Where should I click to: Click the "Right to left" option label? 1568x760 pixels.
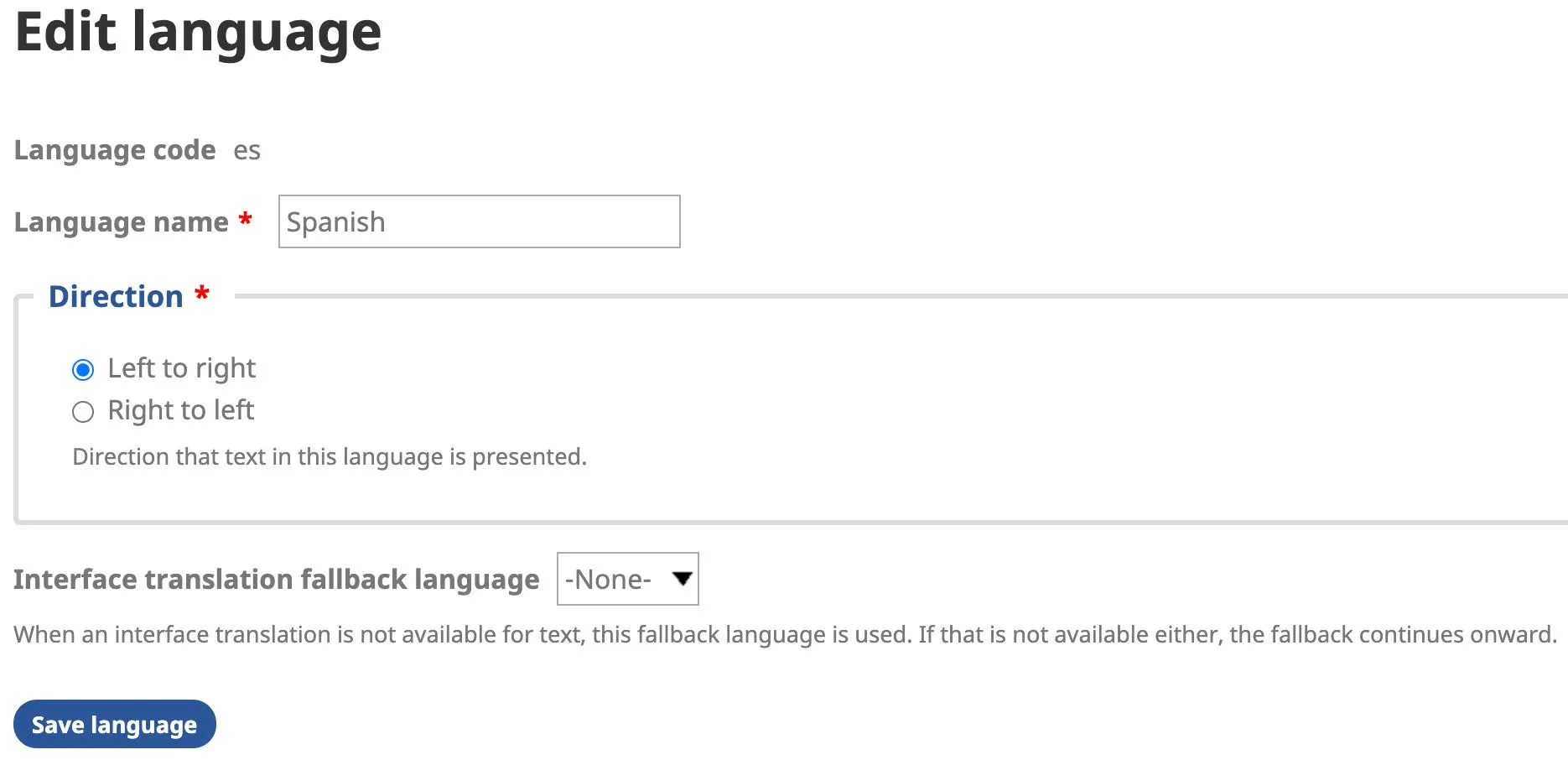[x=180, y=410]
